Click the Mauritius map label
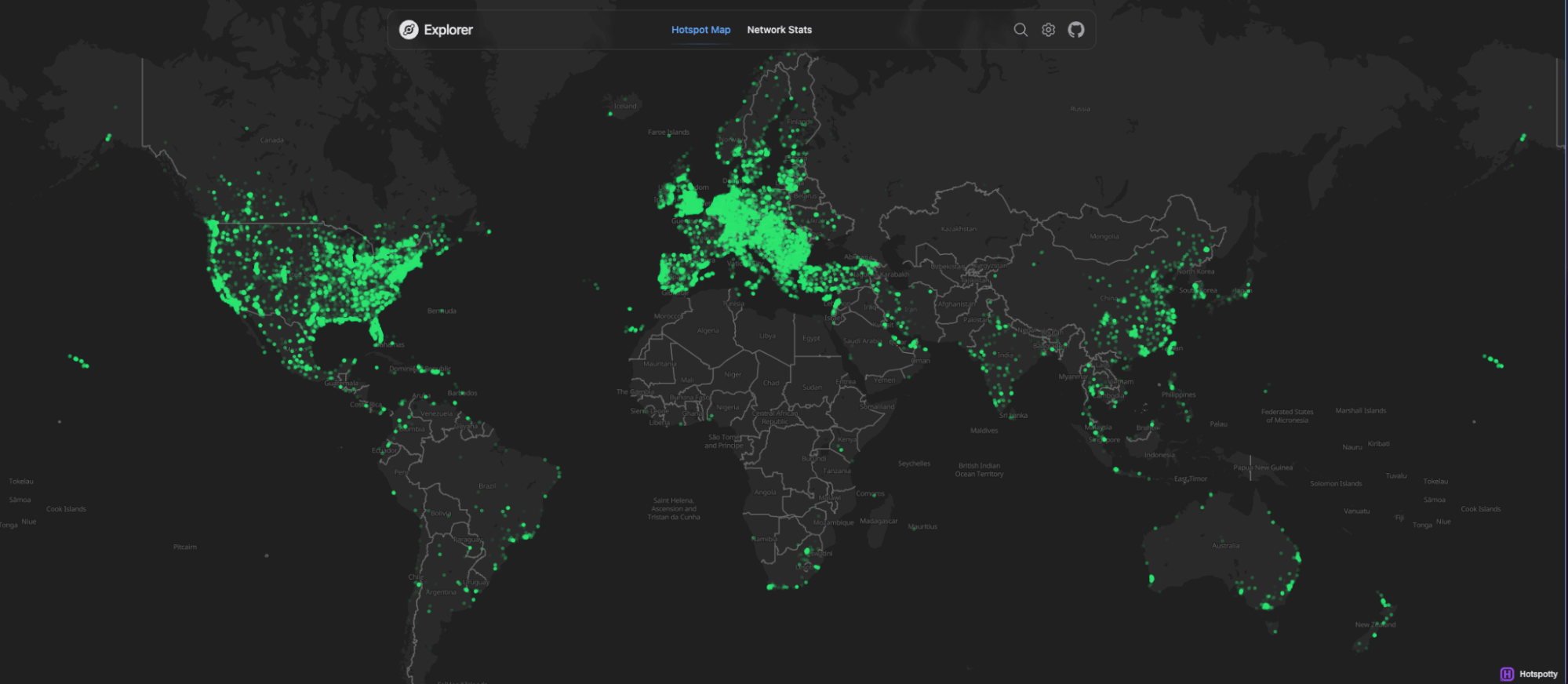1568x684 pixels. tap(923, 526)
